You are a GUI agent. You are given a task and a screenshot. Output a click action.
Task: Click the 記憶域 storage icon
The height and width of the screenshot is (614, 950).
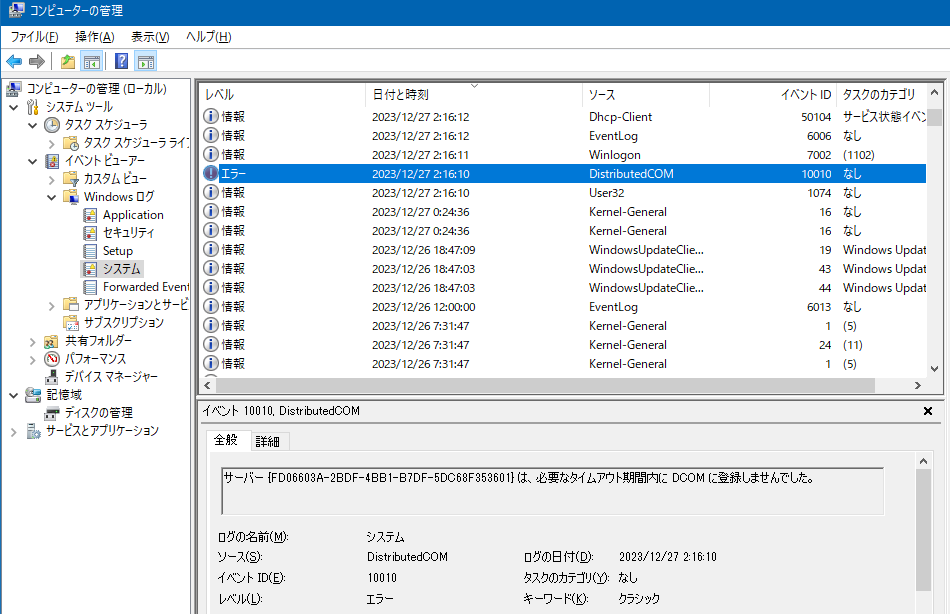pyautogui.click(x=33, y=395)
